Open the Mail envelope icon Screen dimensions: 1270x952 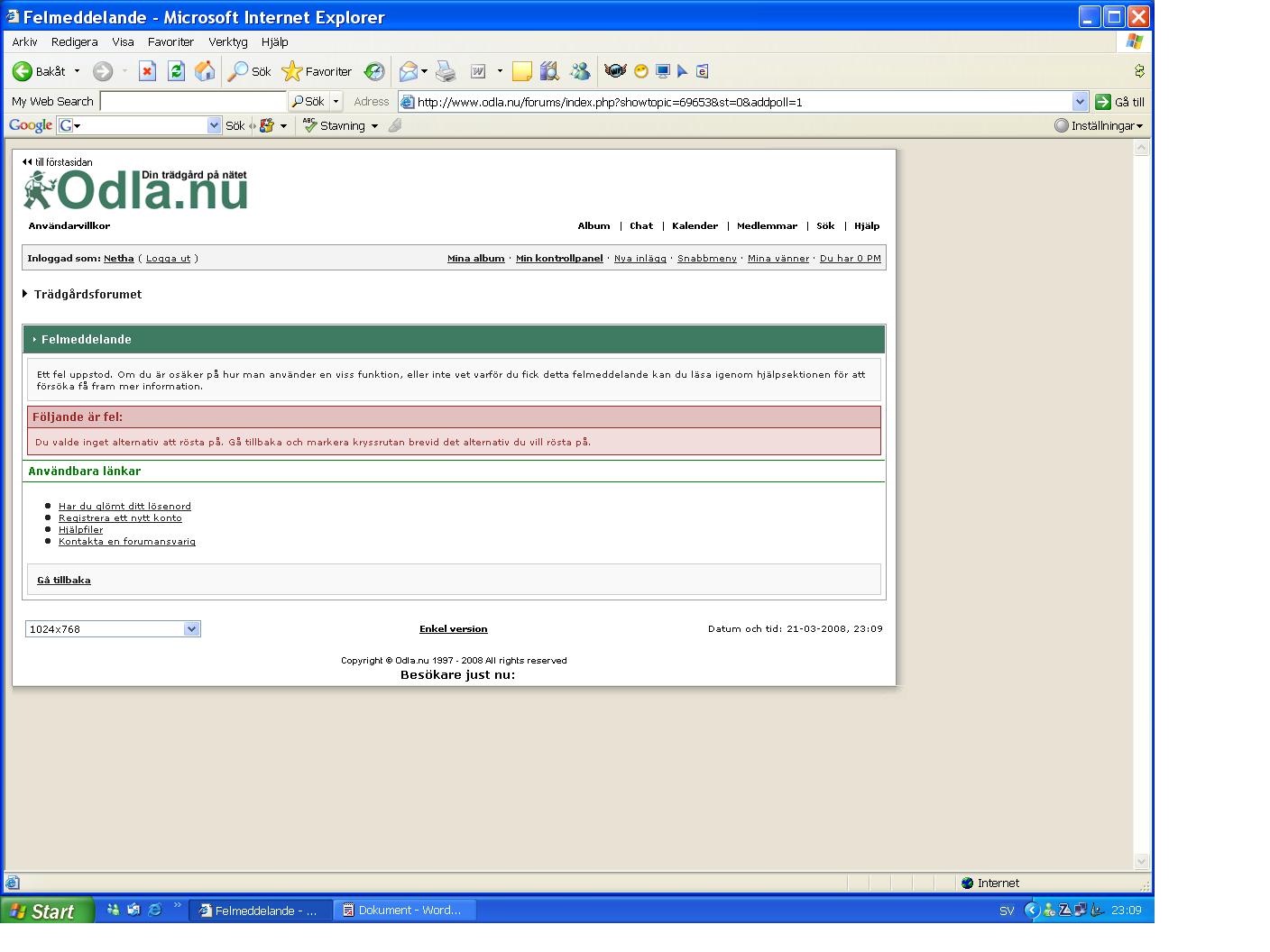(x=409, y=71)
